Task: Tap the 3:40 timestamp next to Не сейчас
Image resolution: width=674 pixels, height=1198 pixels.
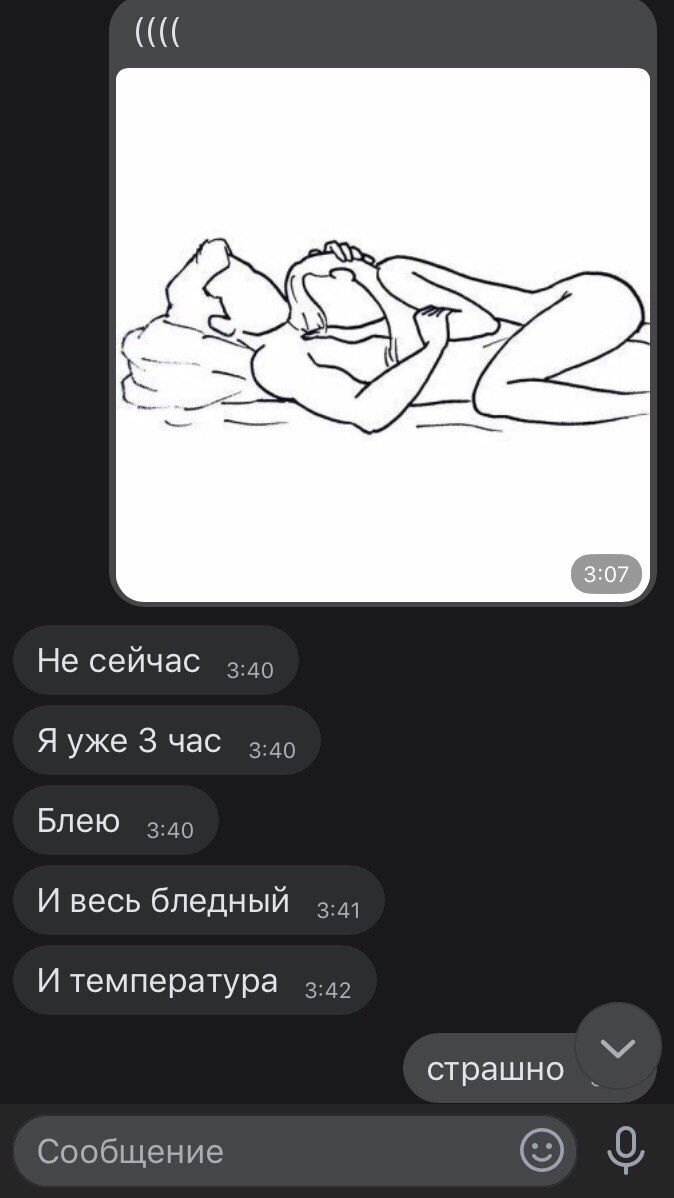Action: pos(250,670)
